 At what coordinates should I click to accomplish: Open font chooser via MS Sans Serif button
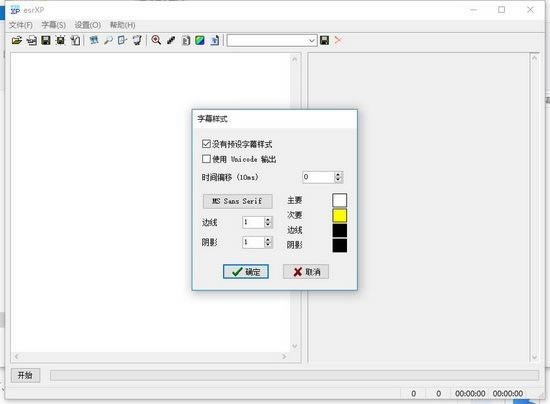(x=237, y=201)
